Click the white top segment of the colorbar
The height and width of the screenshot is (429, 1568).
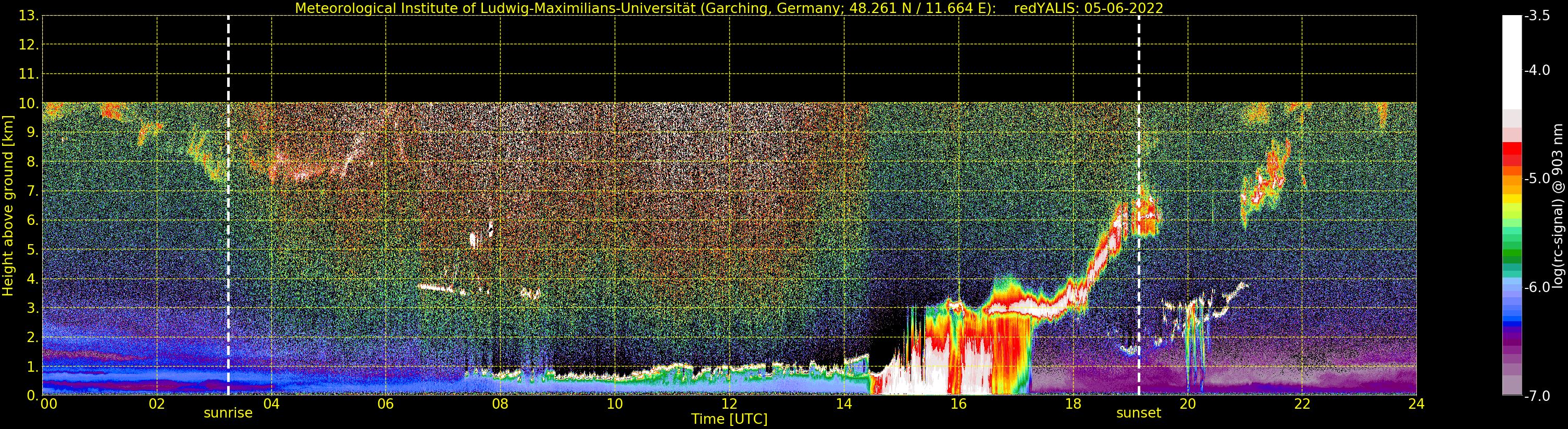pos(1512,62)
